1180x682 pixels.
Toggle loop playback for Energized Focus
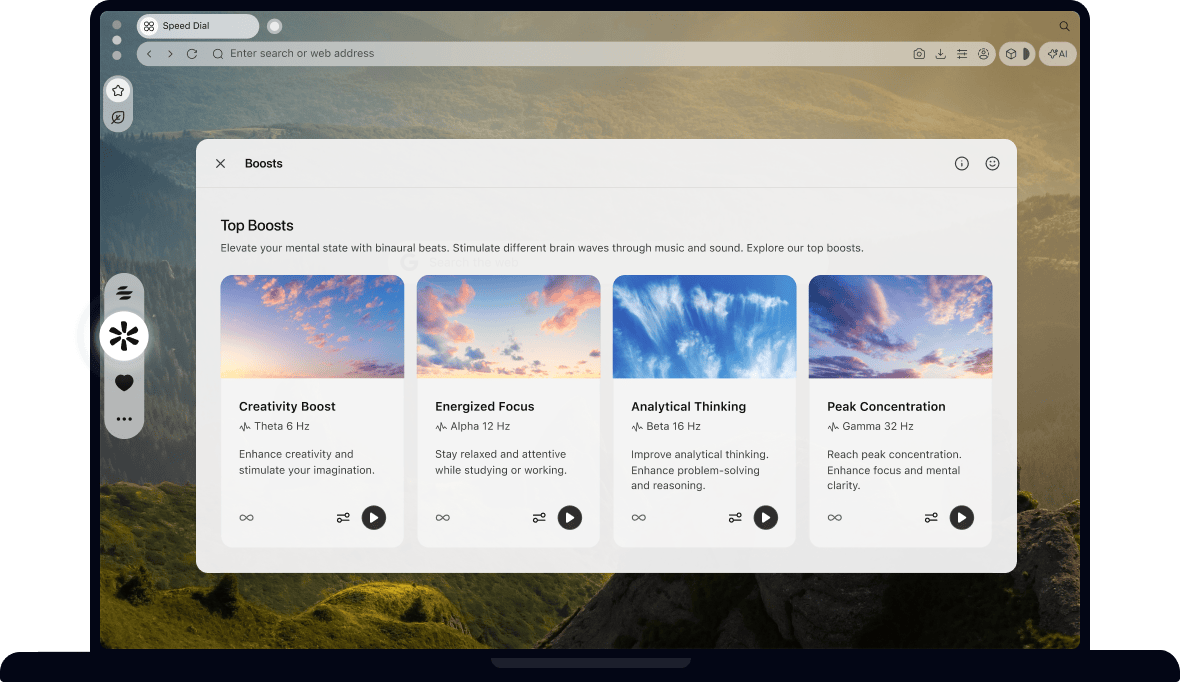pyautogui.click(x=442, y=517)
